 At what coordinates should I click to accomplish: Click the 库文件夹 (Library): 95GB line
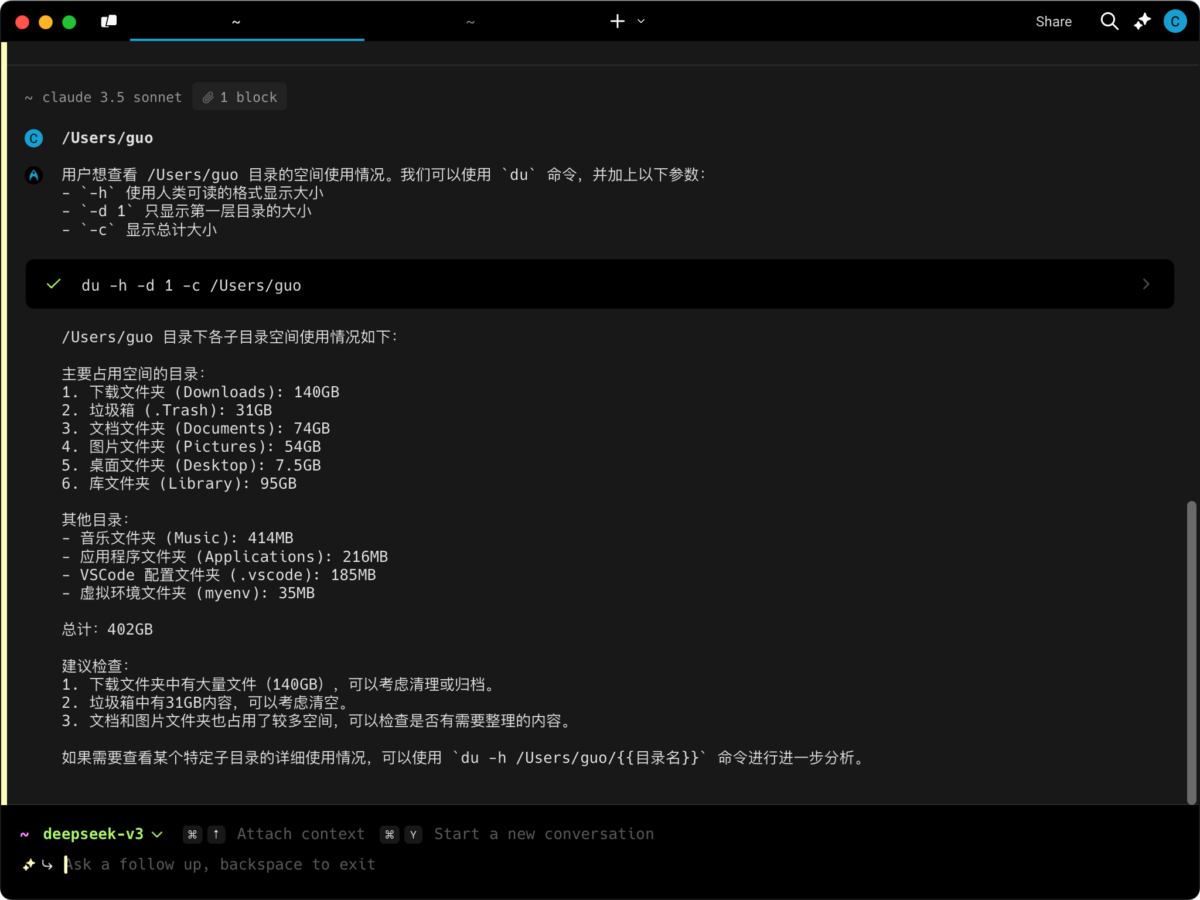[179, 483]
